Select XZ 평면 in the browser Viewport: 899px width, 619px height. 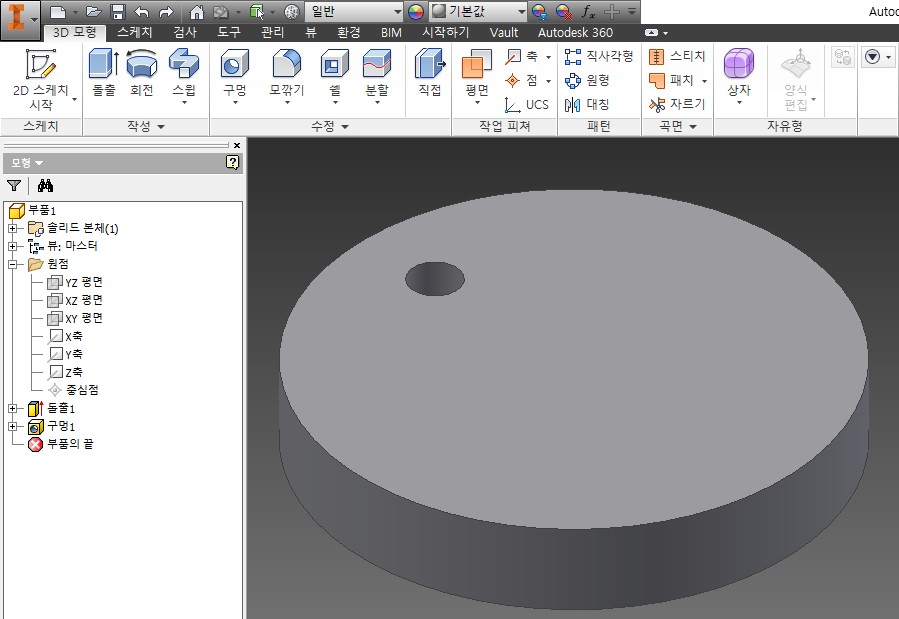pyautogui.click(x=75, y=300)
